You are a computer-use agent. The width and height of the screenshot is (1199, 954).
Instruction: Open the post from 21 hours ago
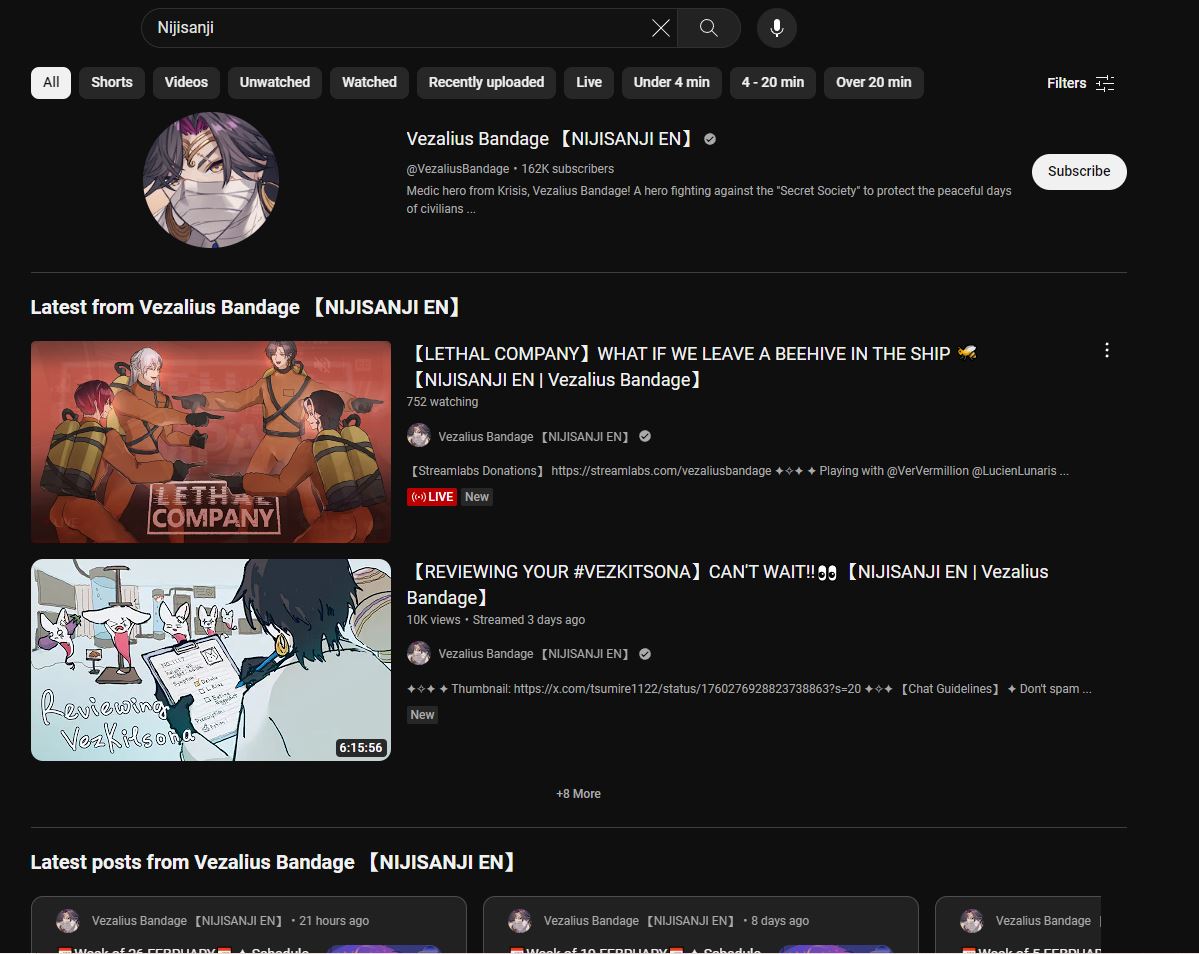249,925
